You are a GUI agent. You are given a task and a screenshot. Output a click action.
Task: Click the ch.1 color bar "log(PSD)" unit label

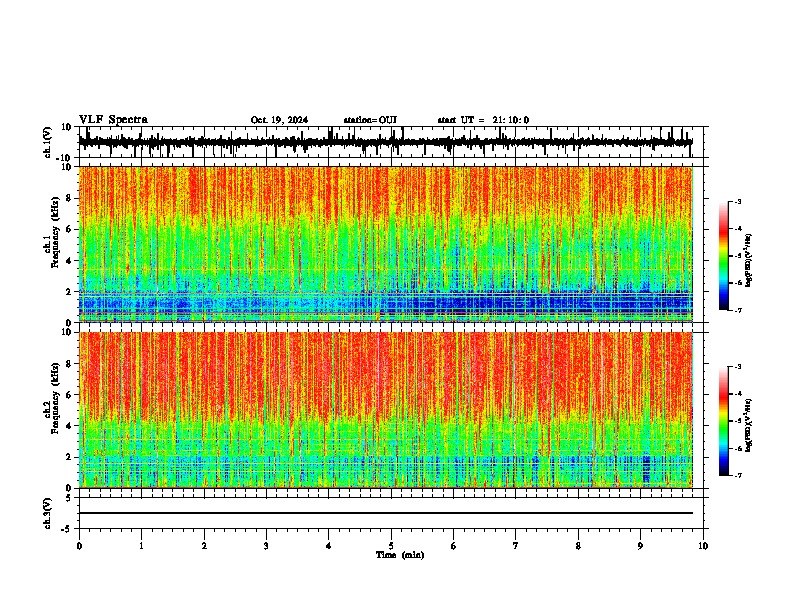pyautogui.click(x=749, y=260)
